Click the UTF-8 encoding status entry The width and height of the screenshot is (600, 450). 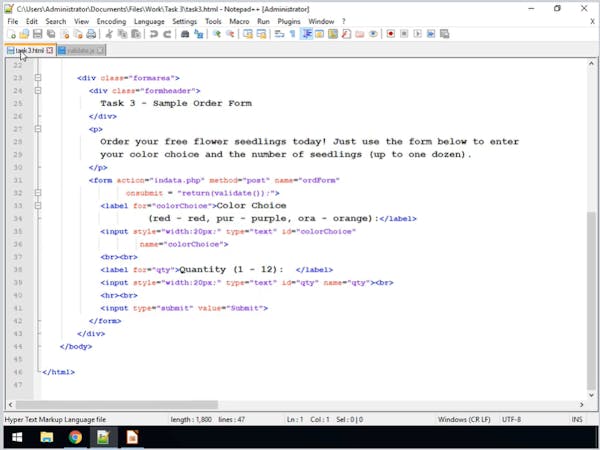click(x=511, y=420)
